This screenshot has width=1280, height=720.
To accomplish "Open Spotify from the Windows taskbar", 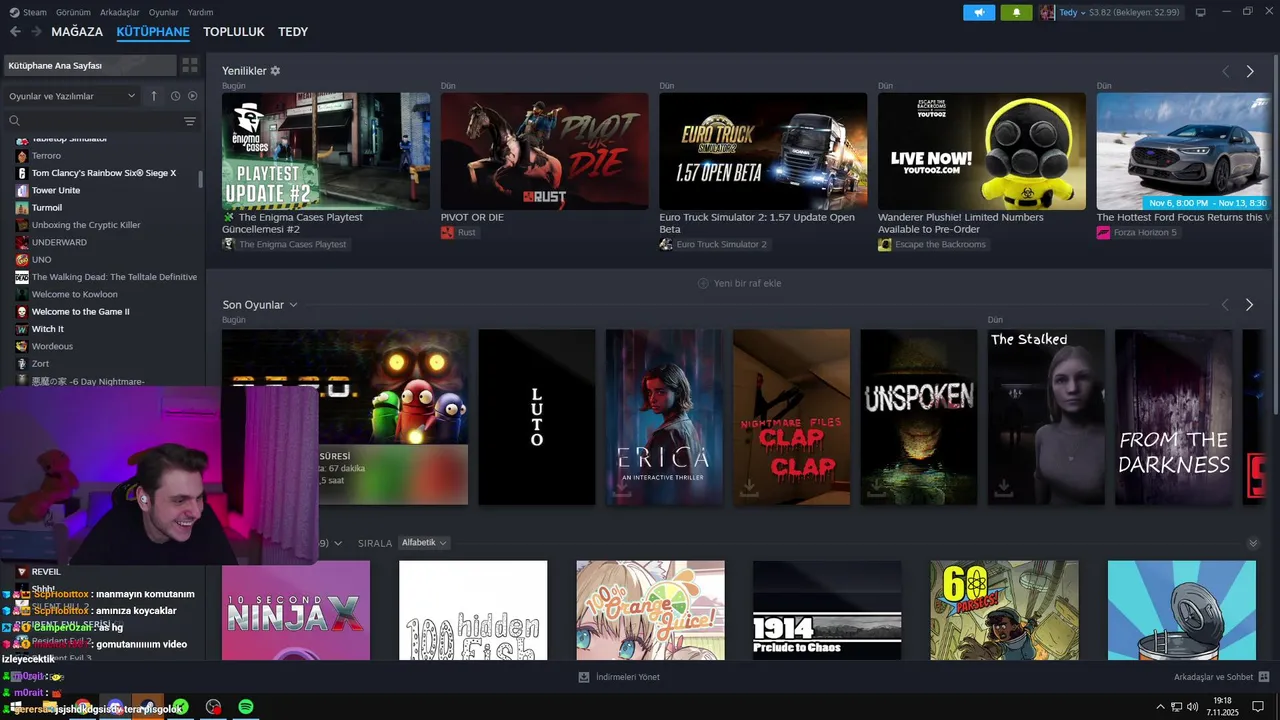I will click(246, 707).
